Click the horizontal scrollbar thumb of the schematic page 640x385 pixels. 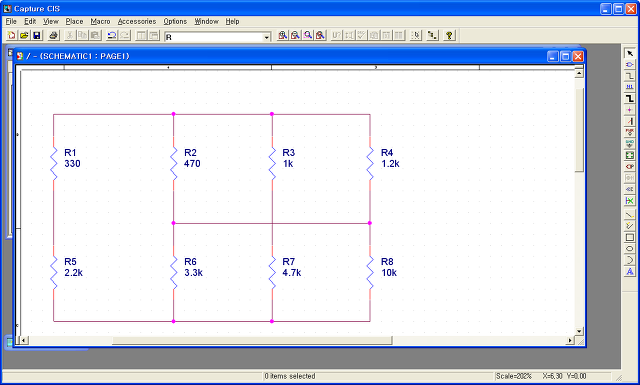click(x=252, y=340)
